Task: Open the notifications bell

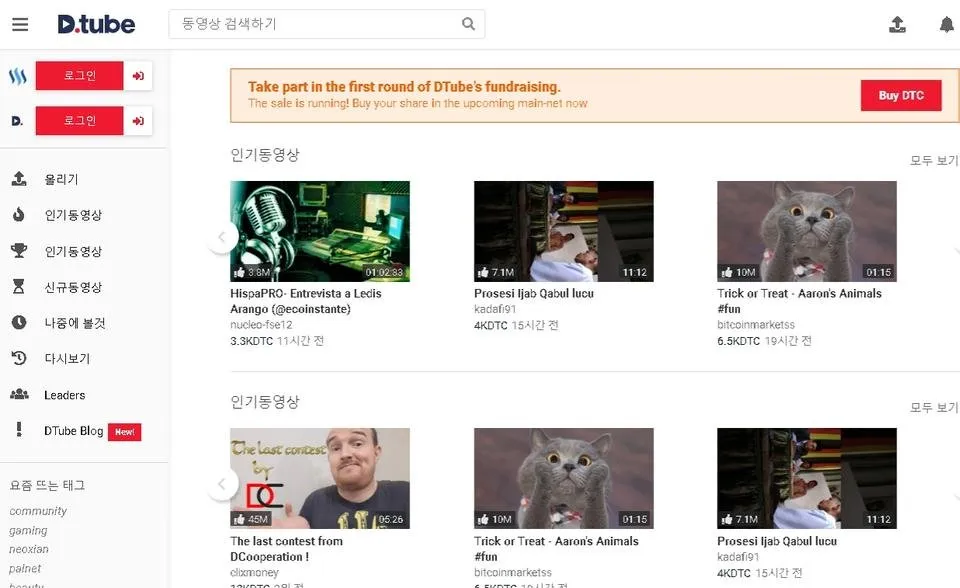Action: pyautogui.click(x=947, y=24)
